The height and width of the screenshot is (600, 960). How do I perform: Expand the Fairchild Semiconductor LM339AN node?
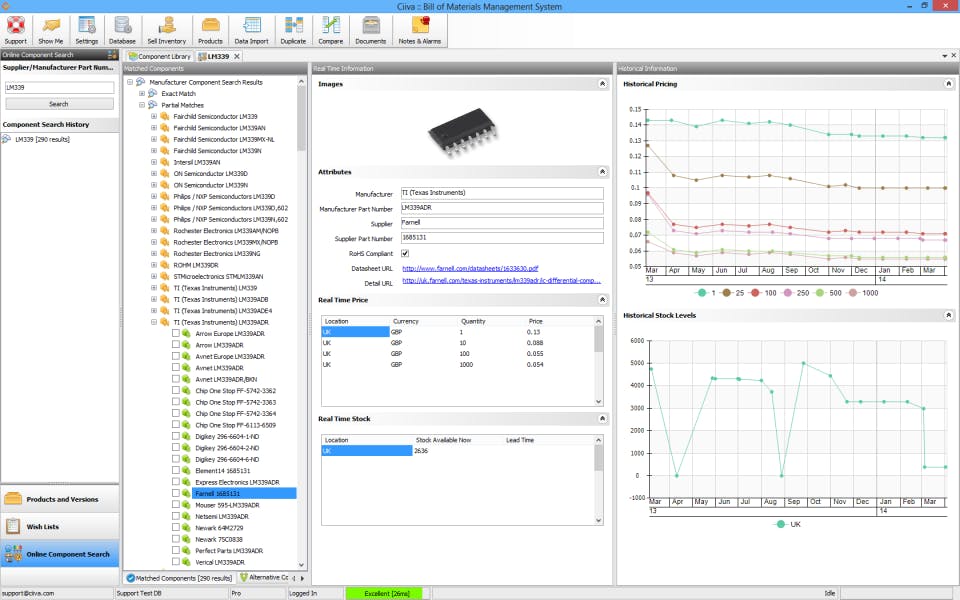click(x=154, y=128)
